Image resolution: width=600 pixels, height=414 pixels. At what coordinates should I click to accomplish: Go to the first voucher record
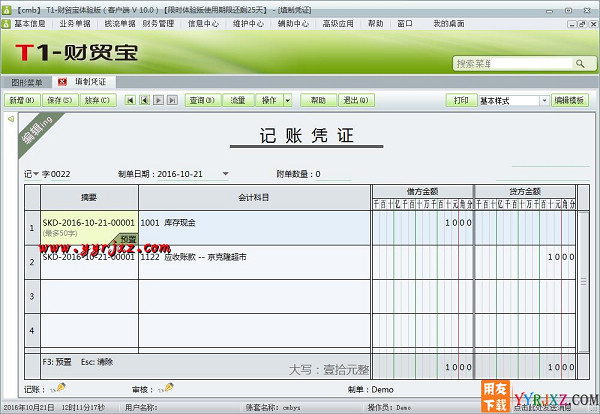pyautogui.click(x=130, y=100)
